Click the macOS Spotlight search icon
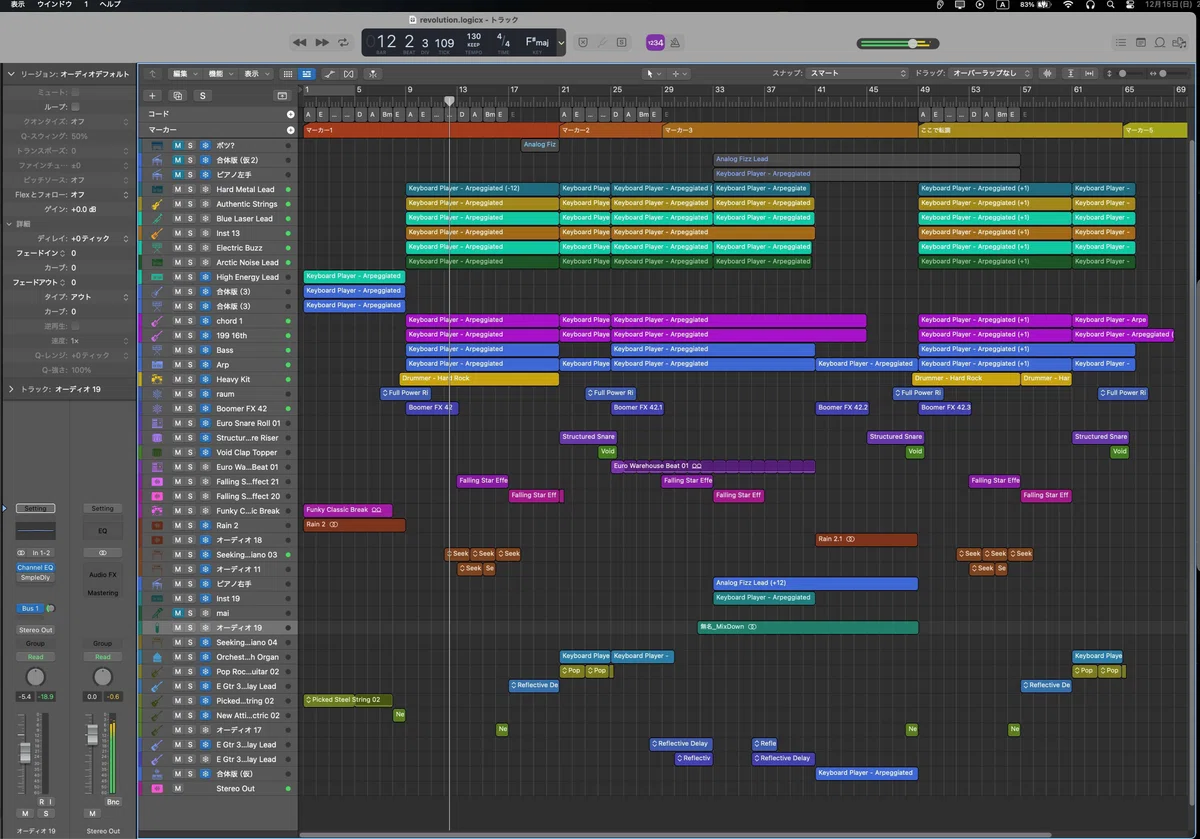This screenshot has width=1200, height=839. pyautogui.click(x=1110, y=5)
